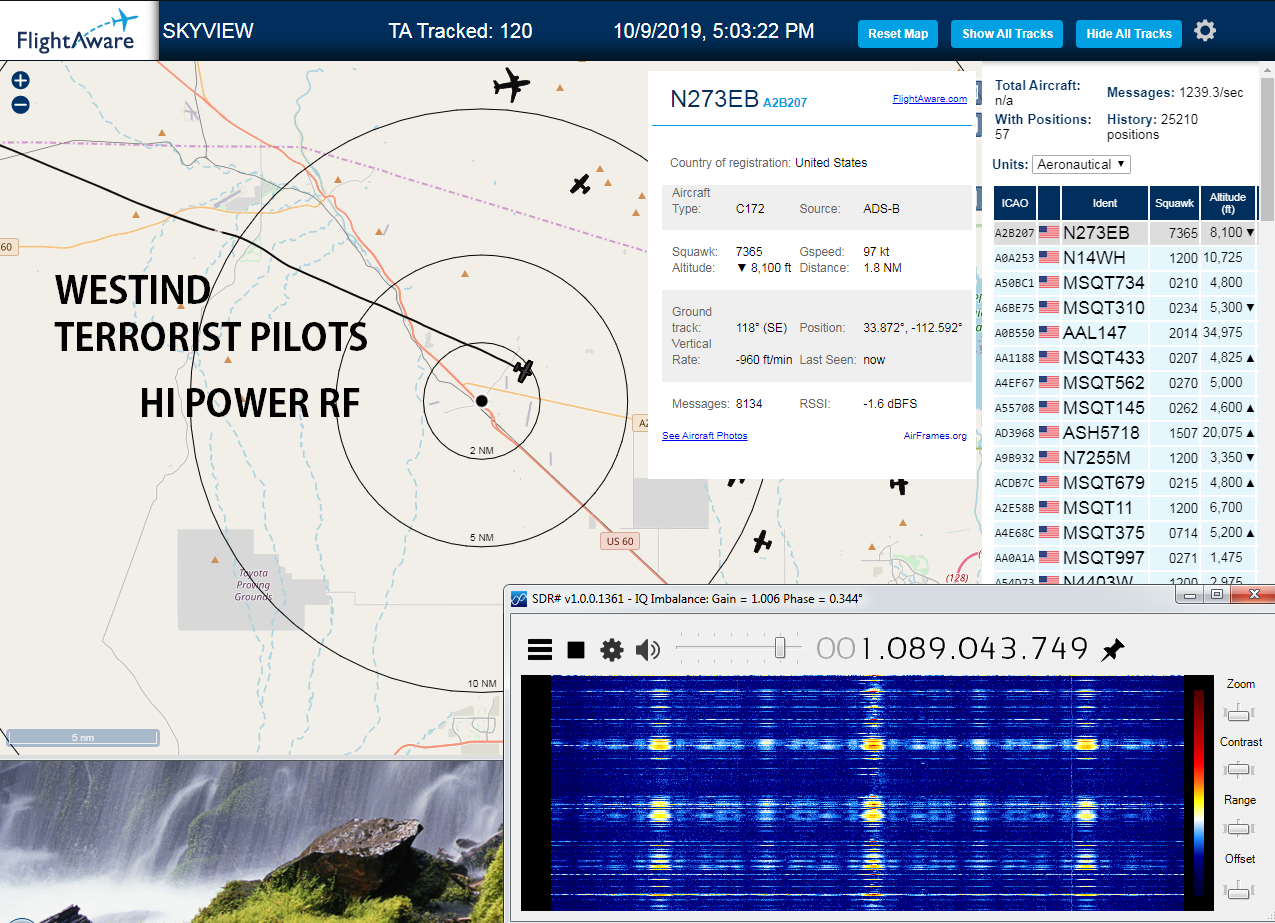
Task: Click the SDR# waterfall spectrum display
Action: pyautogui.click(x=867, y=792)
